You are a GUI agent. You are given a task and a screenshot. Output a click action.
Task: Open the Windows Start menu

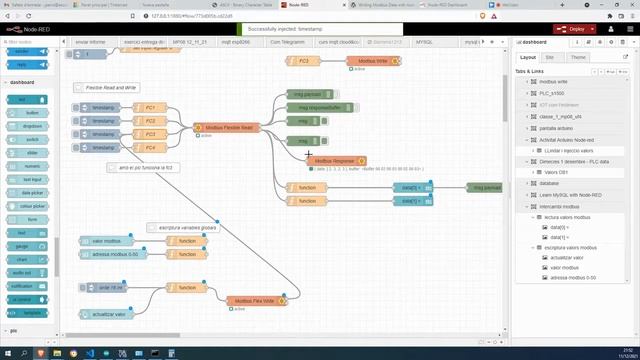(x=8, y=353)
